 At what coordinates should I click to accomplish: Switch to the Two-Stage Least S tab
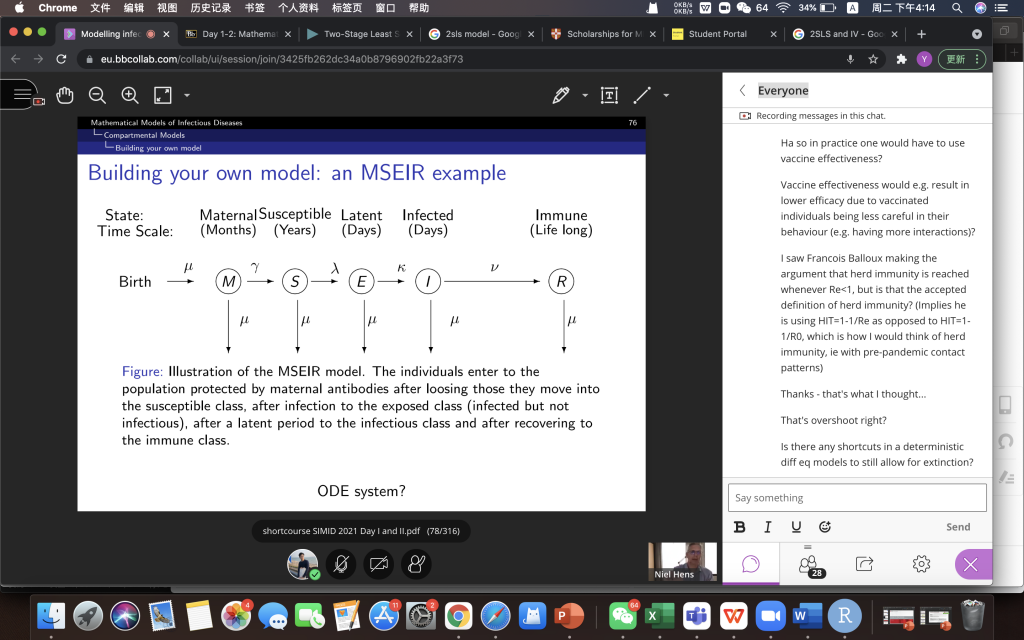(360, 34)
